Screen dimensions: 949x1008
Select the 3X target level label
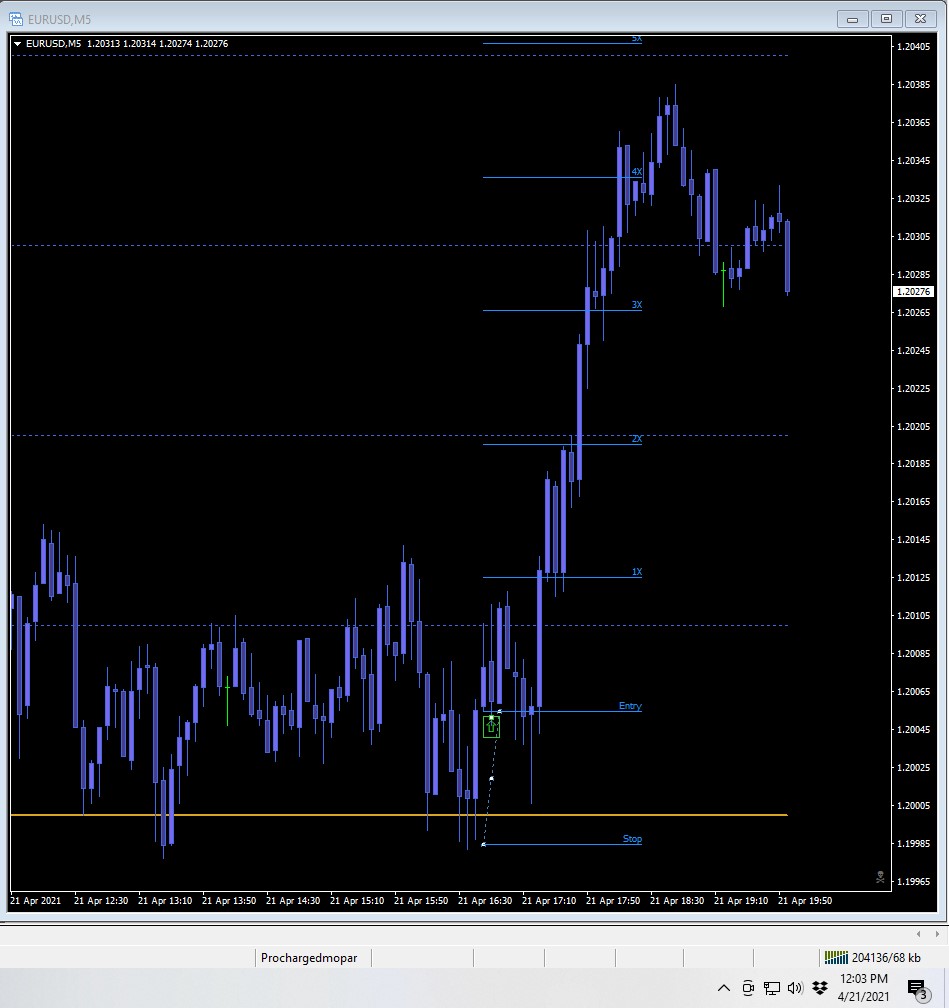click(637, 305)
